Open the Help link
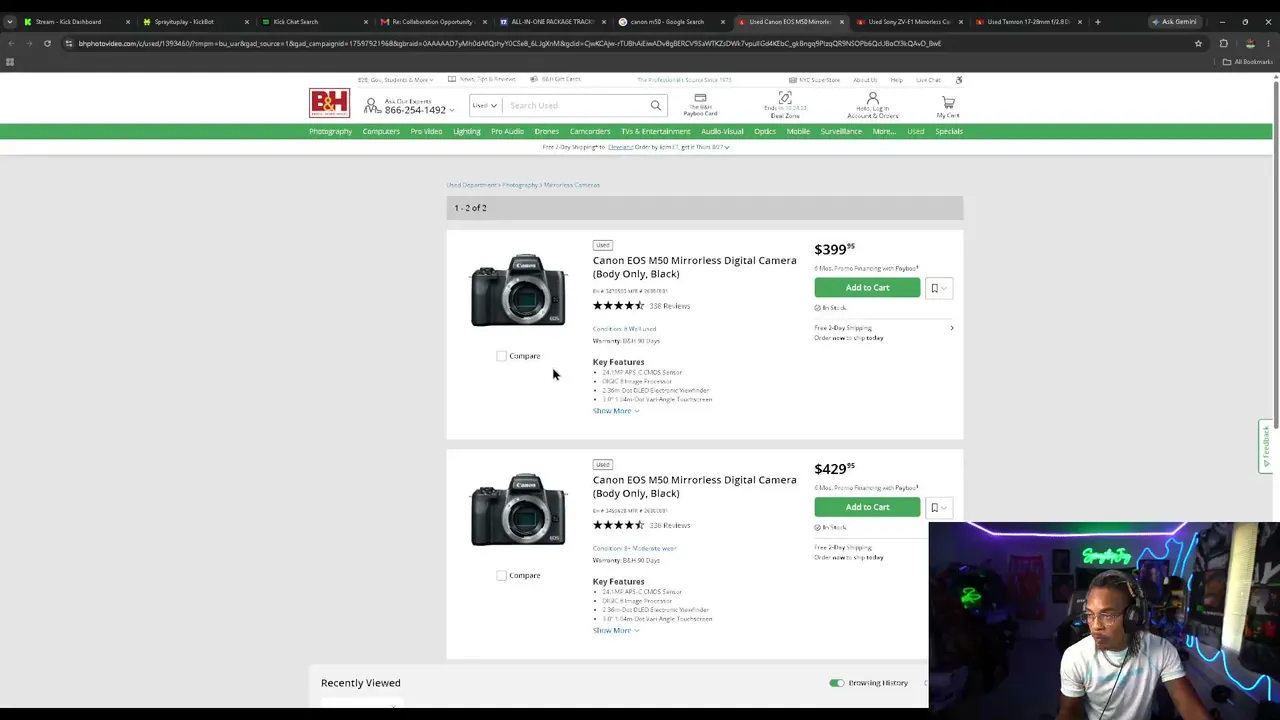1280x720 pixels. [x=896, y=80]
